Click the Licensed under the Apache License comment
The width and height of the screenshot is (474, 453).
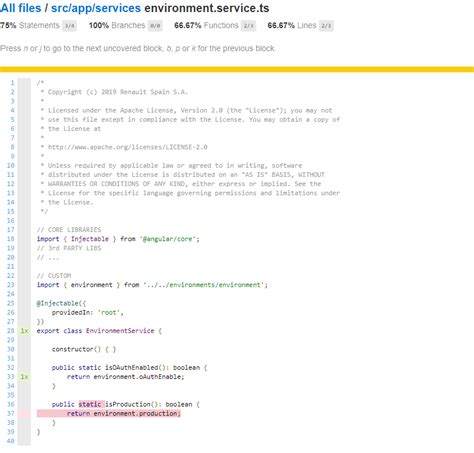click(x=186, y=110)
